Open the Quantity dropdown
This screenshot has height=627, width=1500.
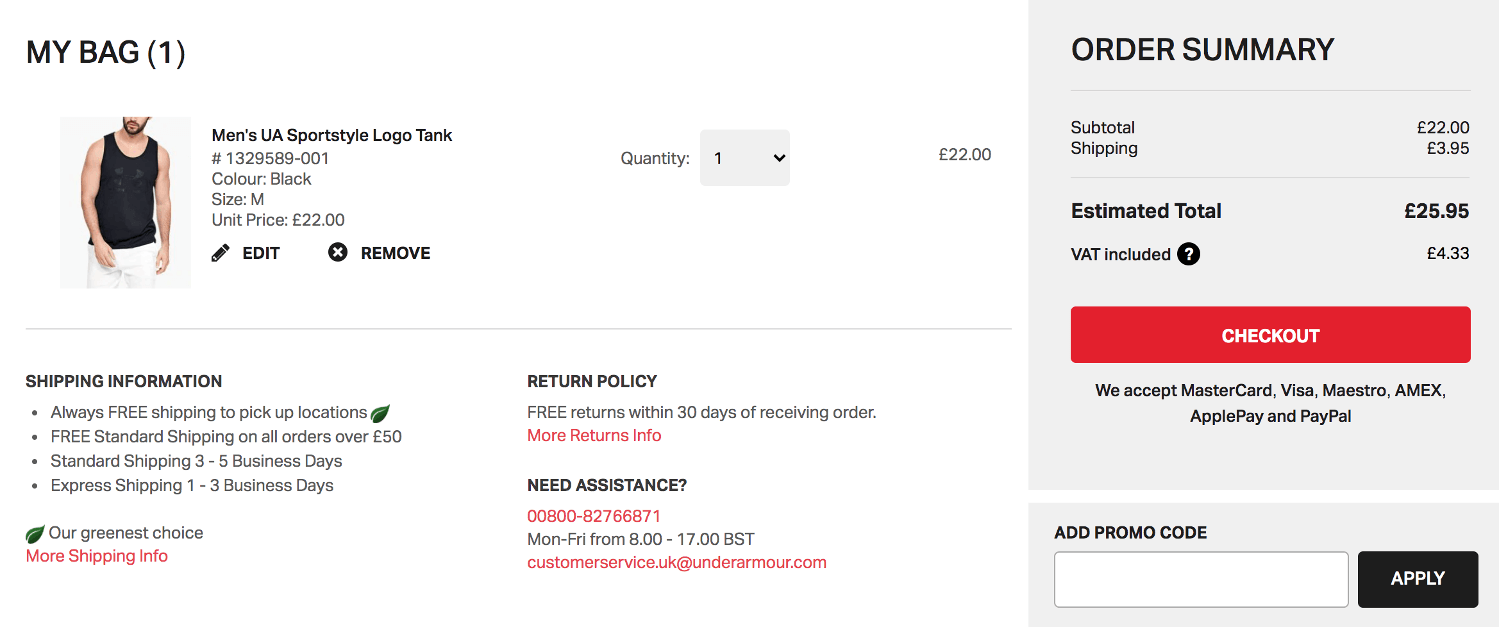click(x=744, y=158)
